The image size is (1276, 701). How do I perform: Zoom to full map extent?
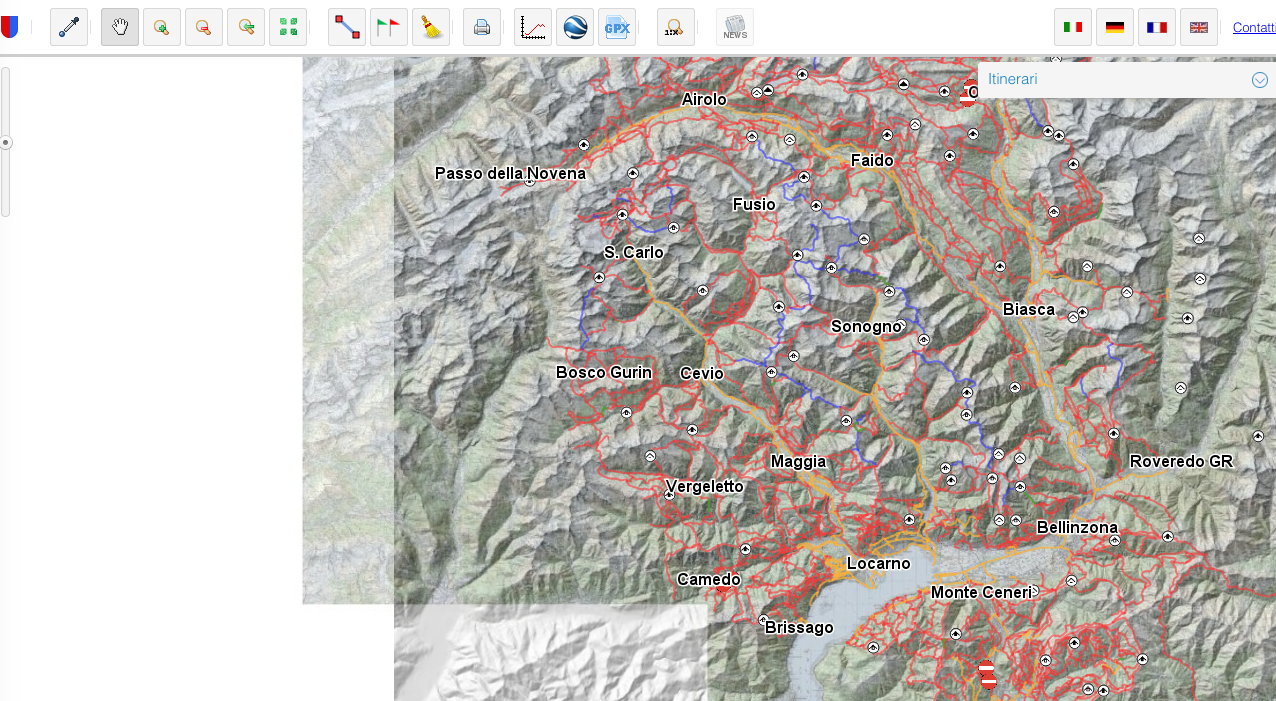click(x=288, y=27)
